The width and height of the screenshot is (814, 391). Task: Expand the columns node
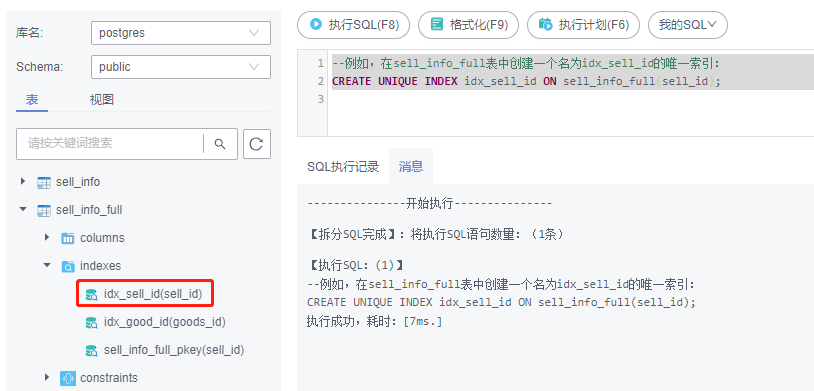pos(47,237)
